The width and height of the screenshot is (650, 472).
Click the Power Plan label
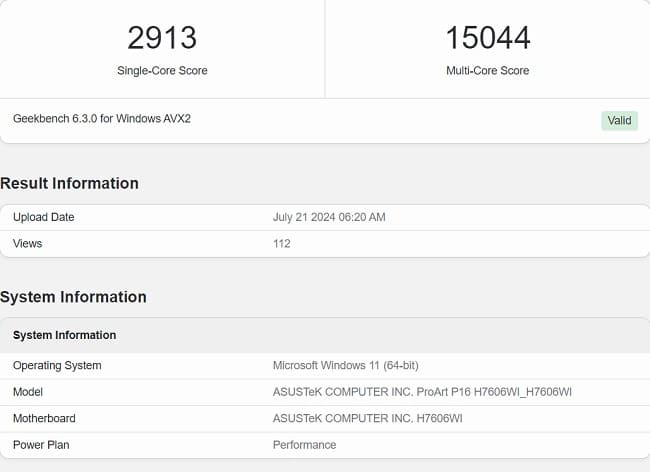(x=41, y=445)
